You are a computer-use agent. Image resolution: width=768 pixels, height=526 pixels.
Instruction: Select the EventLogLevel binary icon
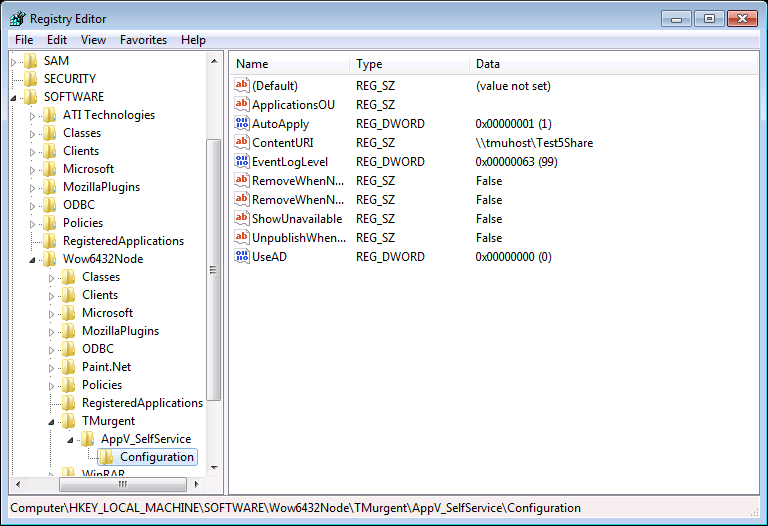tap(241, 162)
